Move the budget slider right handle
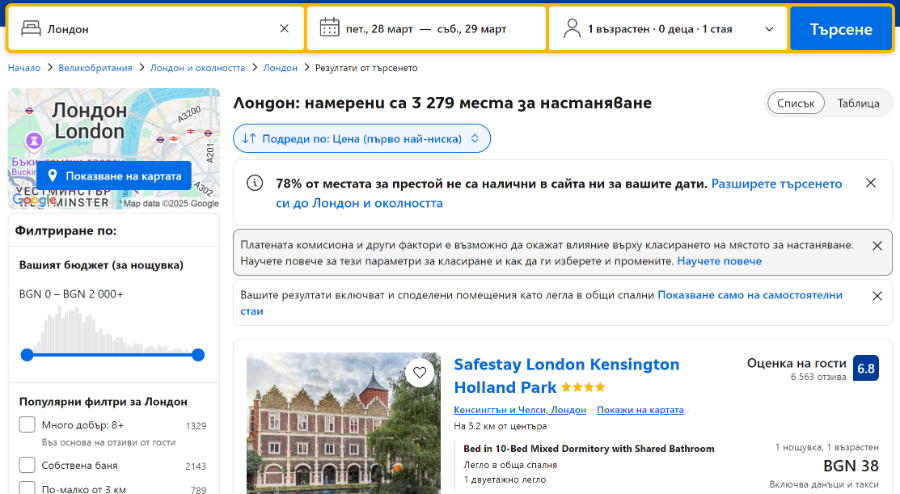 [x=198, y=355]
